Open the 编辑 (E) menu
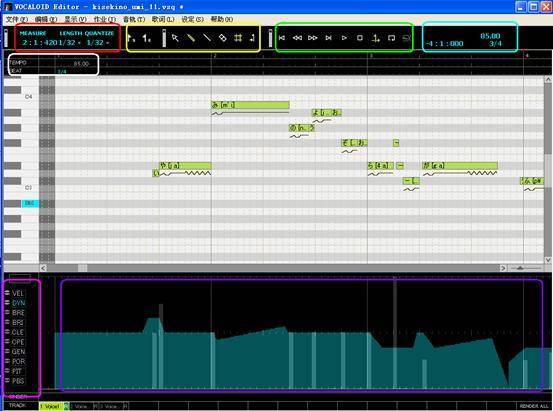Screen dimensions: 553x411 pos(46,19)
